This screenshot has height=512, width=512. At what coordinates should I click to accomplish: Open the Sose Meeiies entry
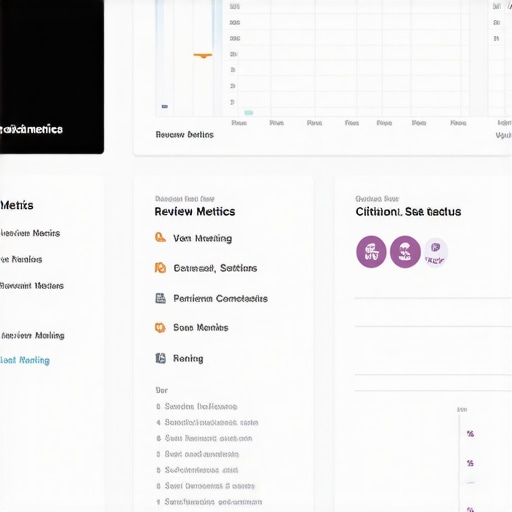point(201,328)
